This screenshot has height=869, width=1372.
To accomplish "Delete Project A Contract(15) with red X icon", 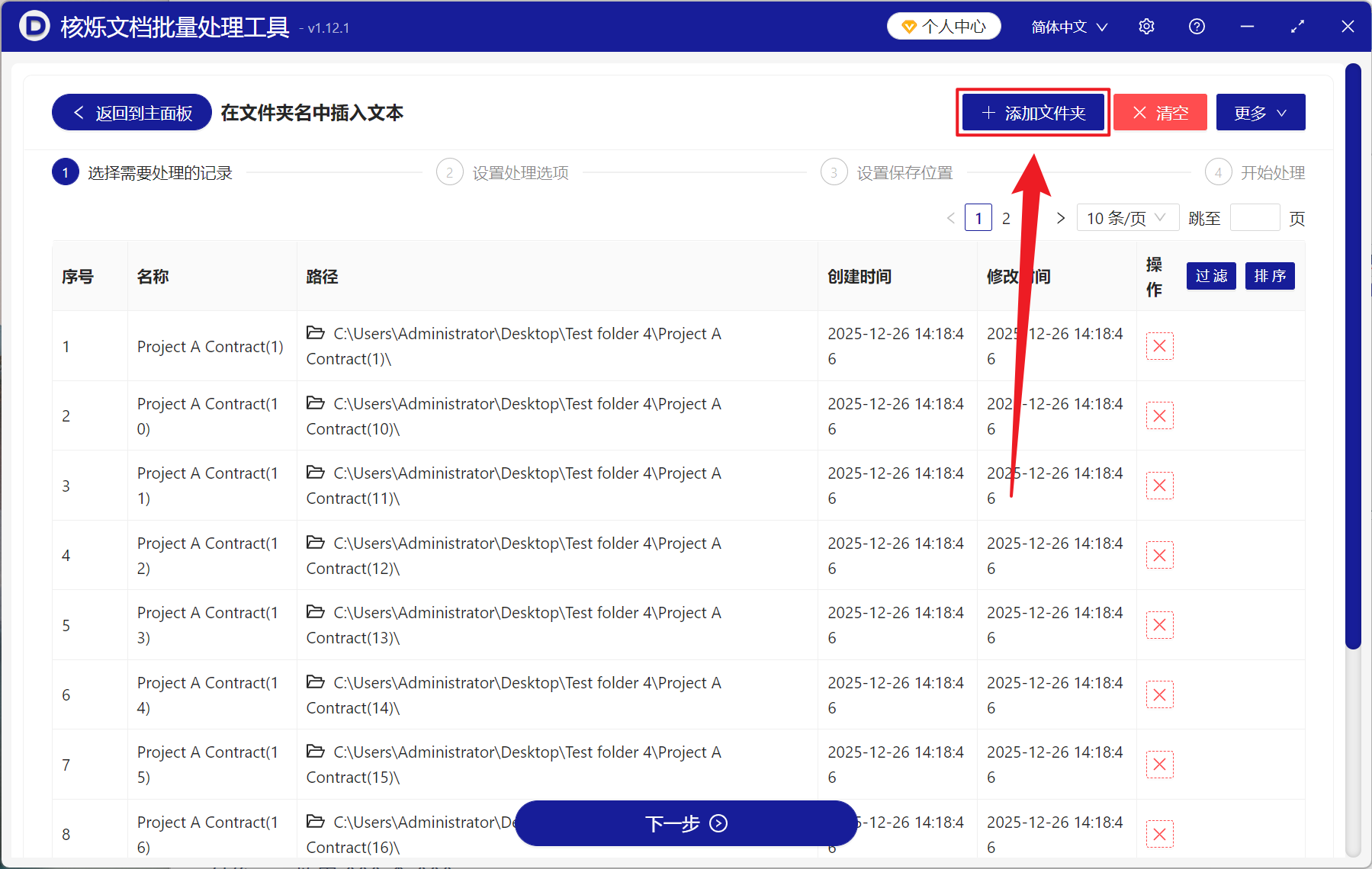I will click(1159, 764).
